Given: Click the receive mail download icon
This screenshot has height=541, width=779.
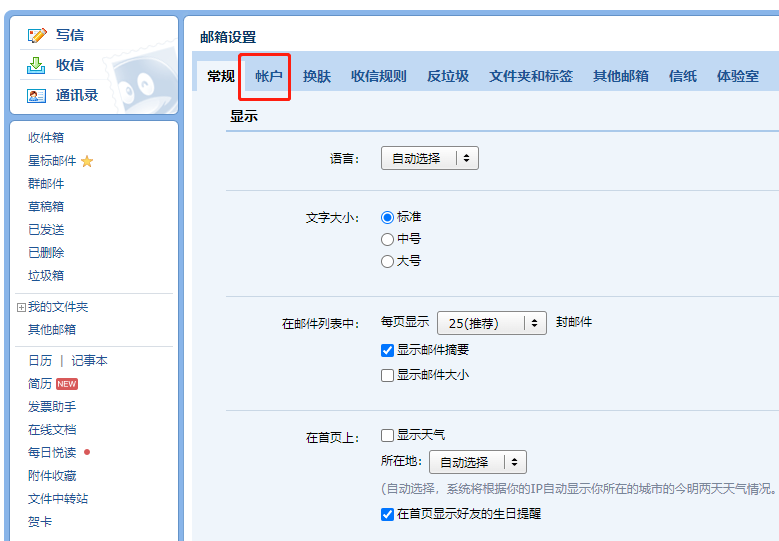Looking at the screenshot, I should pos(36,65).
